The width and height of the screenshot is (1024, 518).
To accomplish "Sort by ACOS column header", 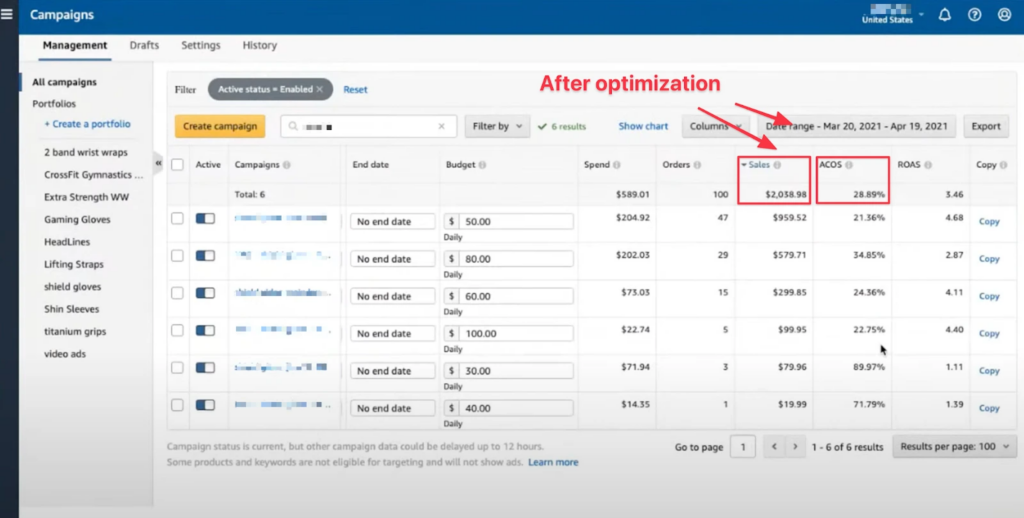I will pos(831,165).
